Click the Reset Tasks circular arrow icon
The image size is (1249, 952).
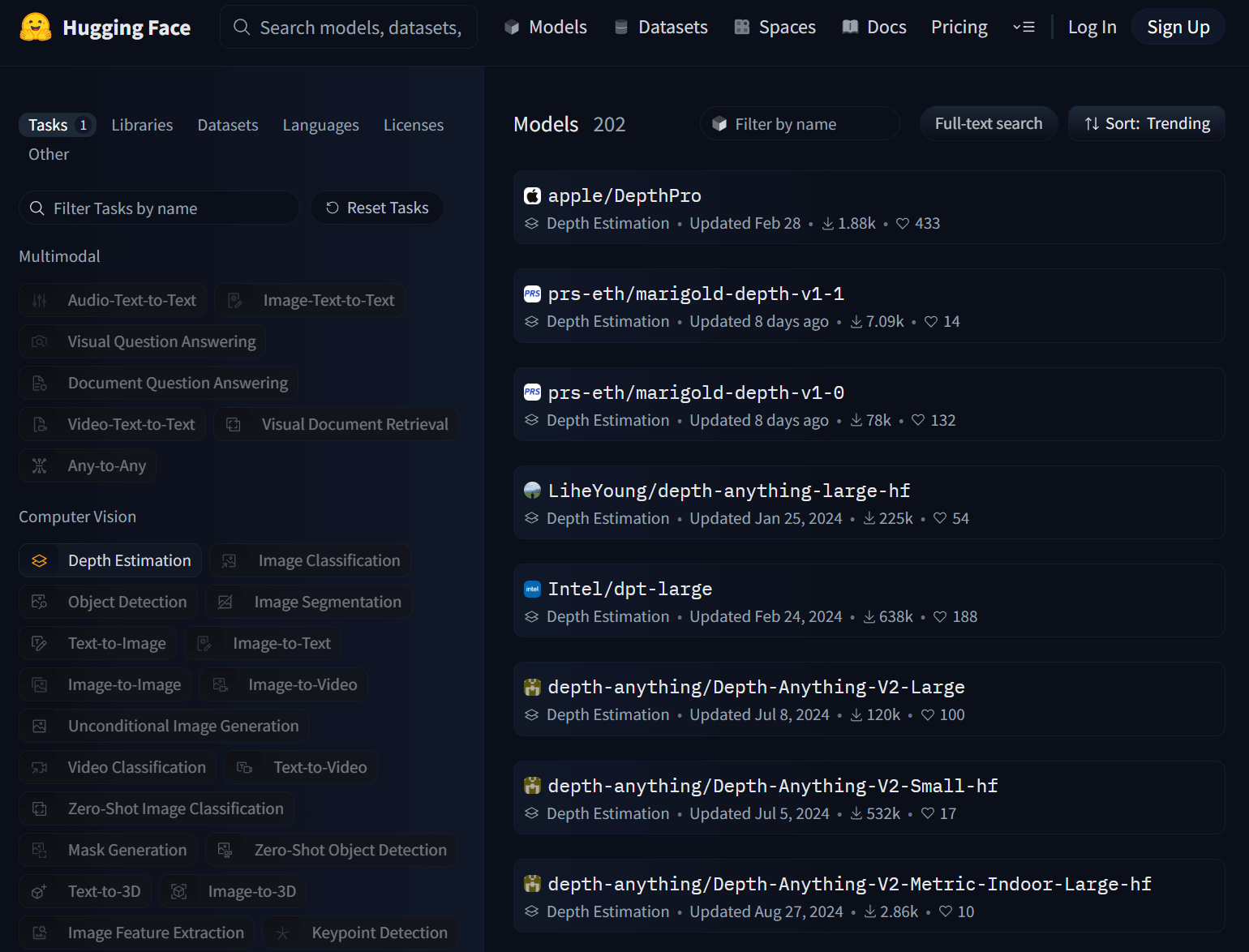pos(333,208)
